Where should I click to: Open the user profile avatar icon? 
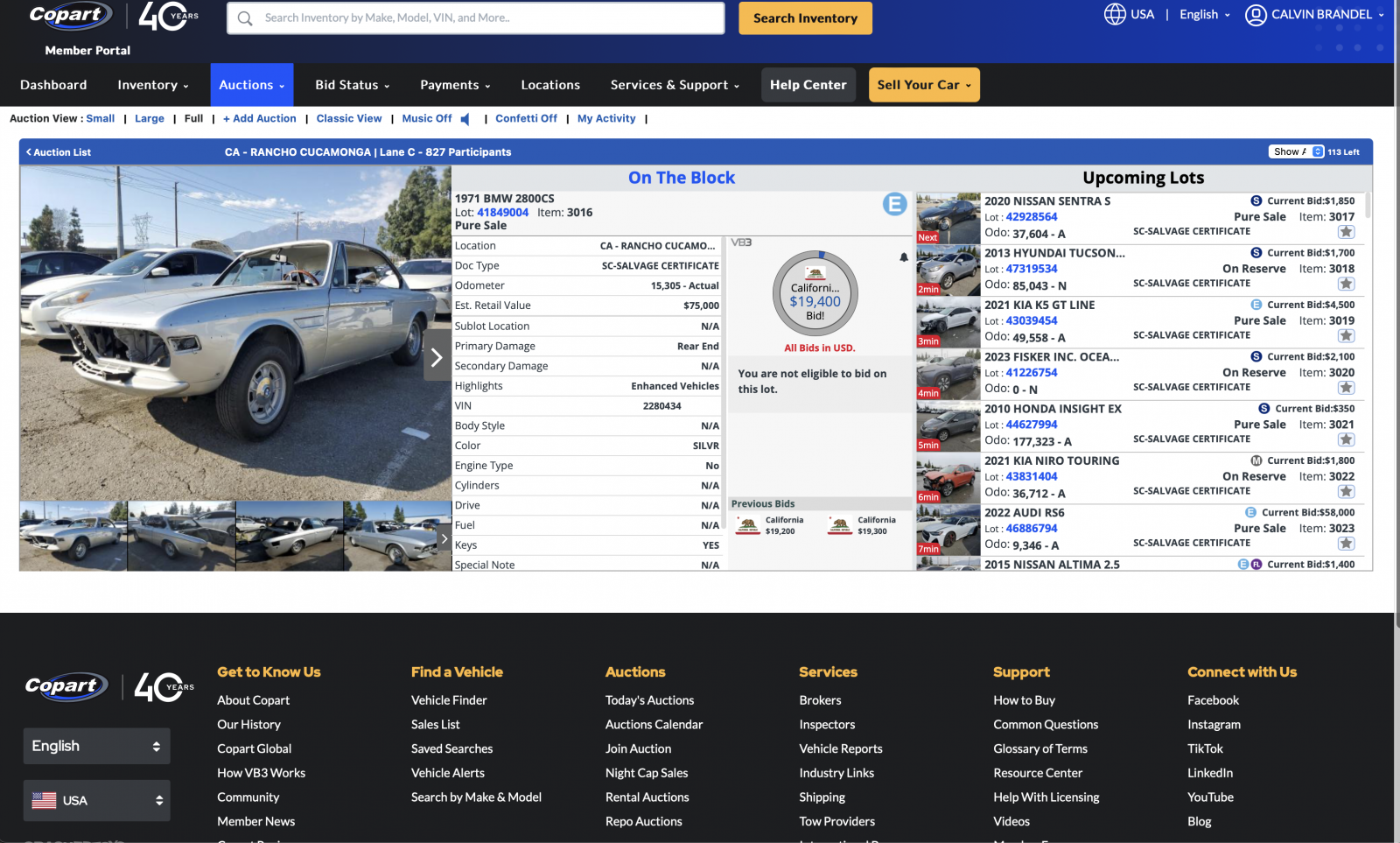(x=1256, y=15)
